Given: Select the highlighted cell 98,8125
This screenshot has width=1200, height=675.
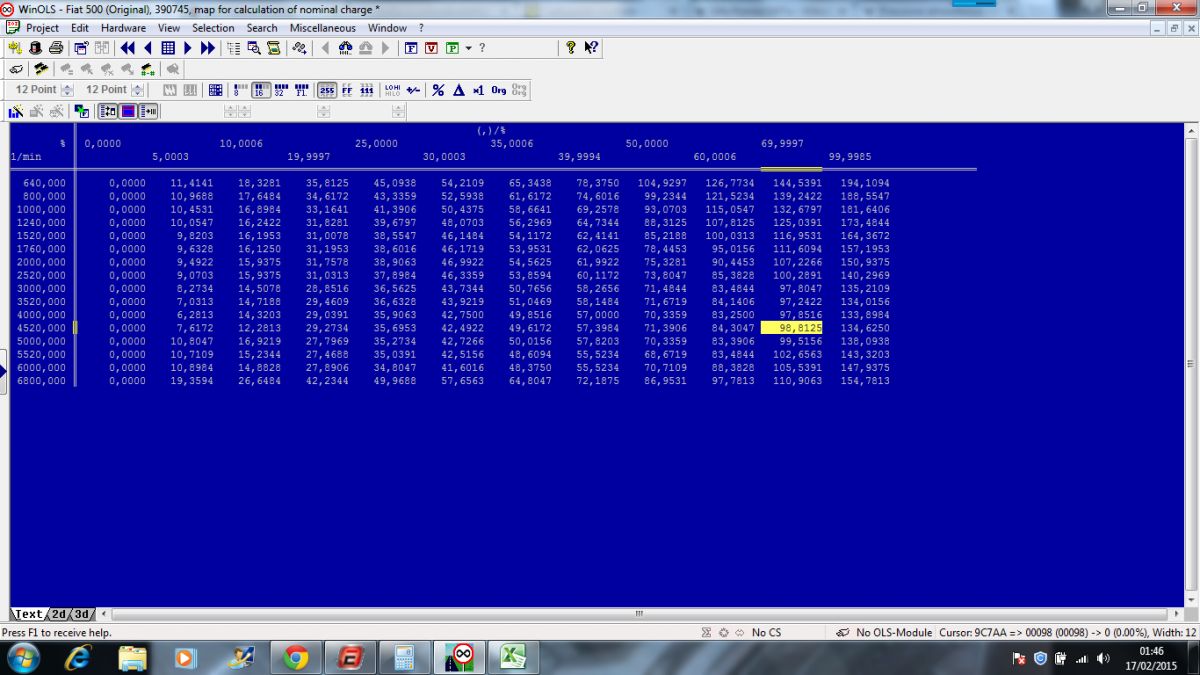Looking at the screenshot, I should click(x=792, y=328).
